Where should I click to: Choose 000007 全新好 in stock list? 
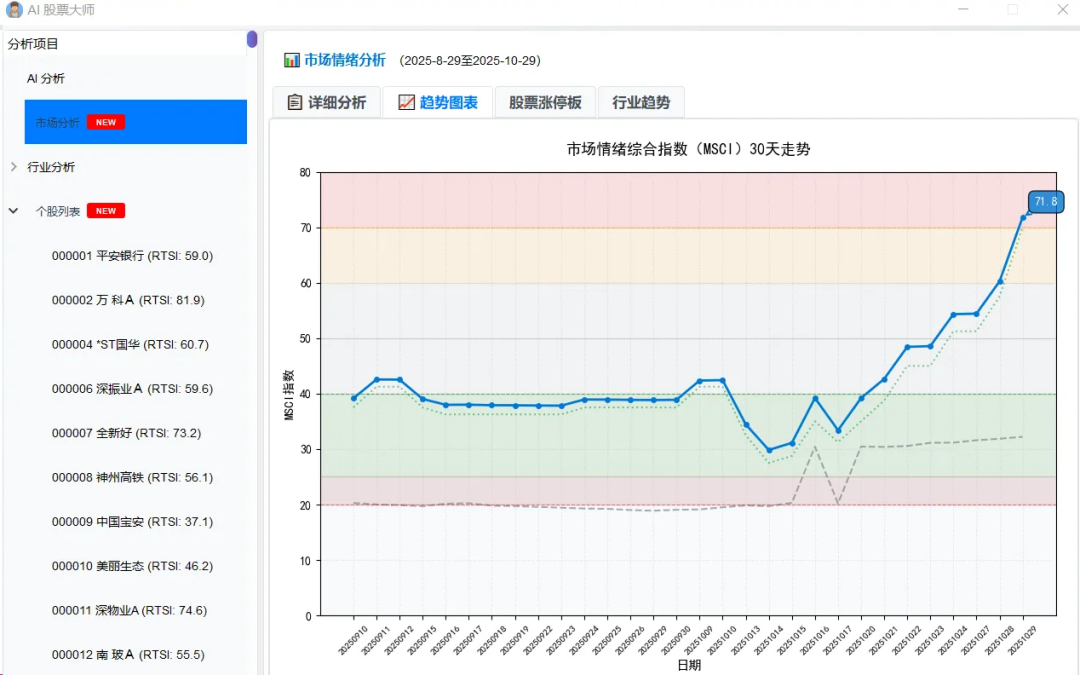126,433
